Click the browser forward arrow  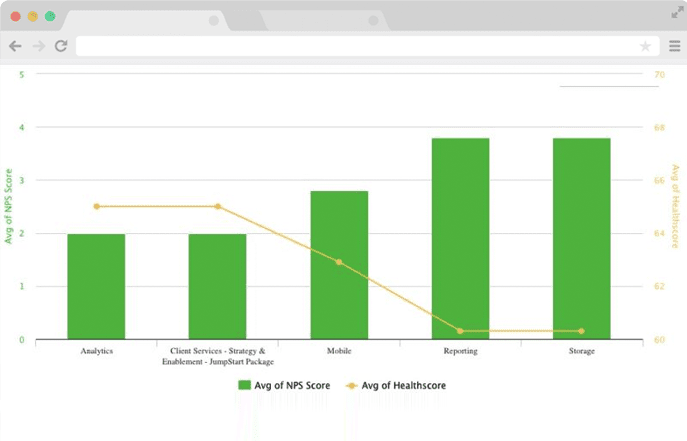pyautogui.click(x=38, y=46)
